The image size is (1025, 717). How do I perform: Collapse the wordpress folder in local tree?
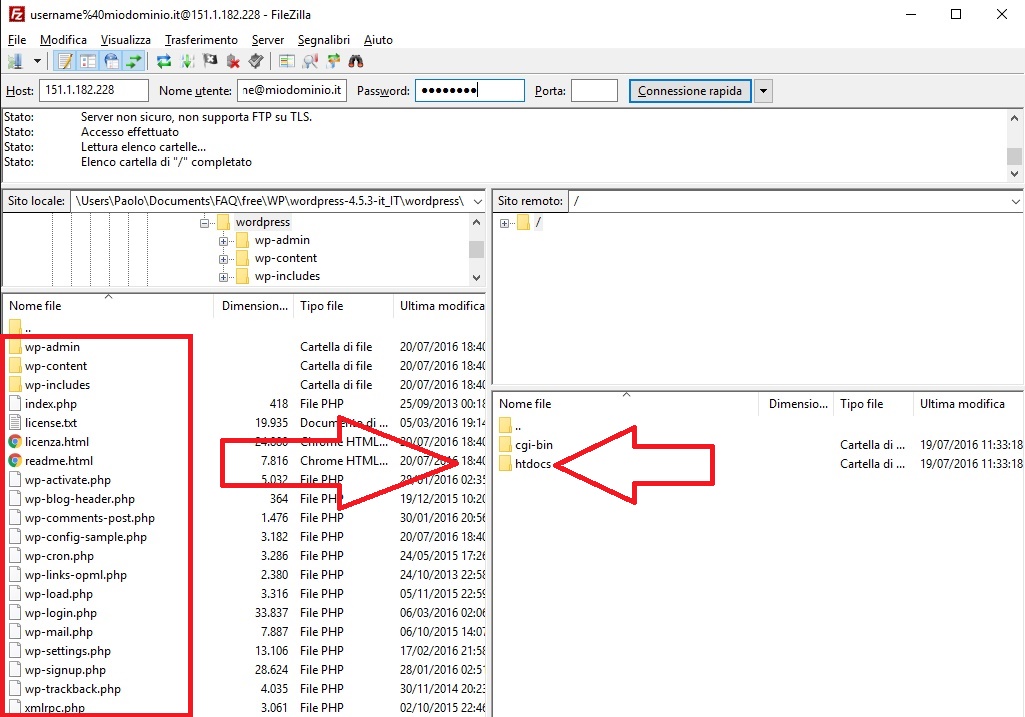(x=205, y=223)
